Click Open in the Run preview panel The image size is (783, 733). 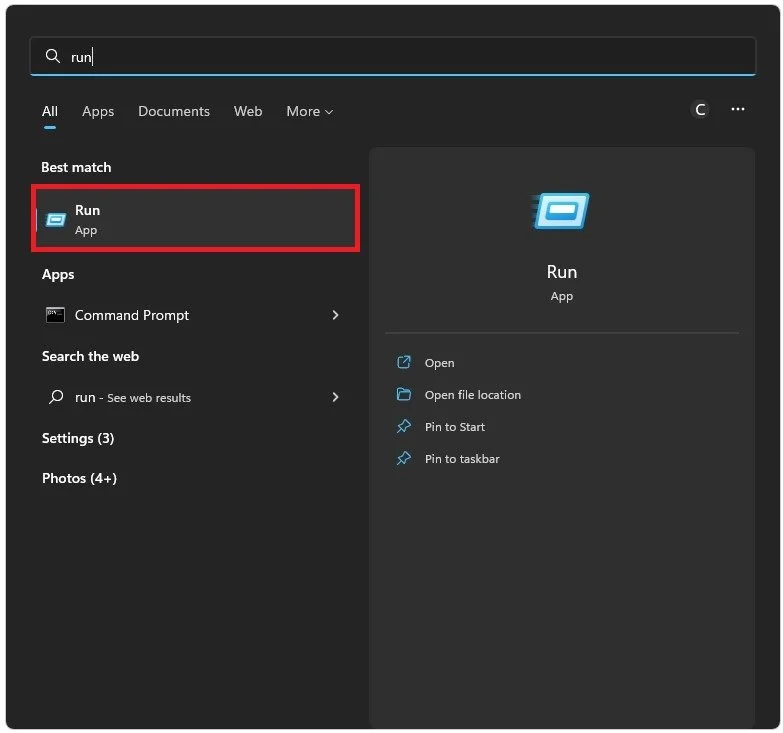click(x=439, y=363)
